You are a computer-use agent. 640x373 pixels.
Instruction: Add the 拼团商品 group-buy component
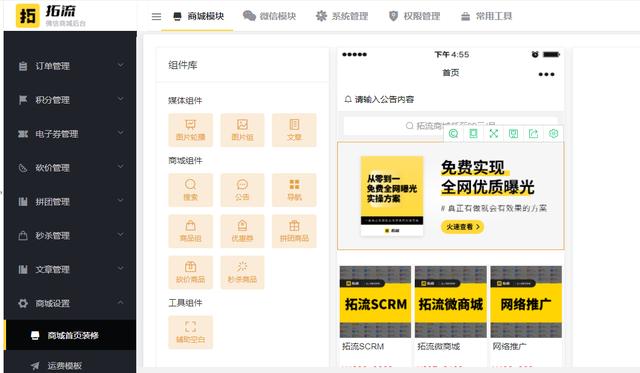(x=294, y=231)
